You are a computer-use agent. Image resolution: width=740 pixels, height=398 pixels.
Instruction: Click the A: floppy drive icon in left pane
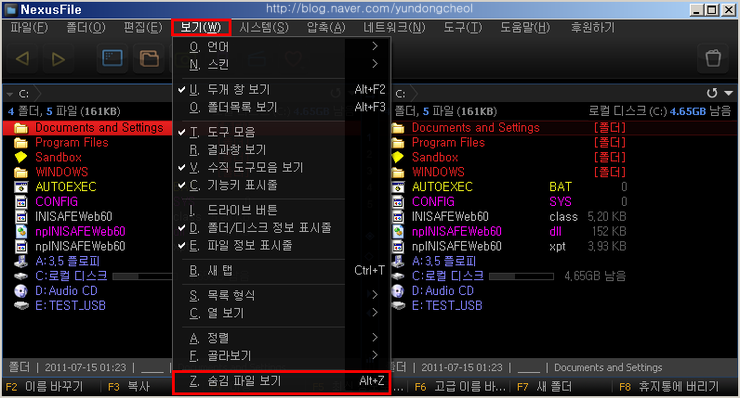point(21,261)
